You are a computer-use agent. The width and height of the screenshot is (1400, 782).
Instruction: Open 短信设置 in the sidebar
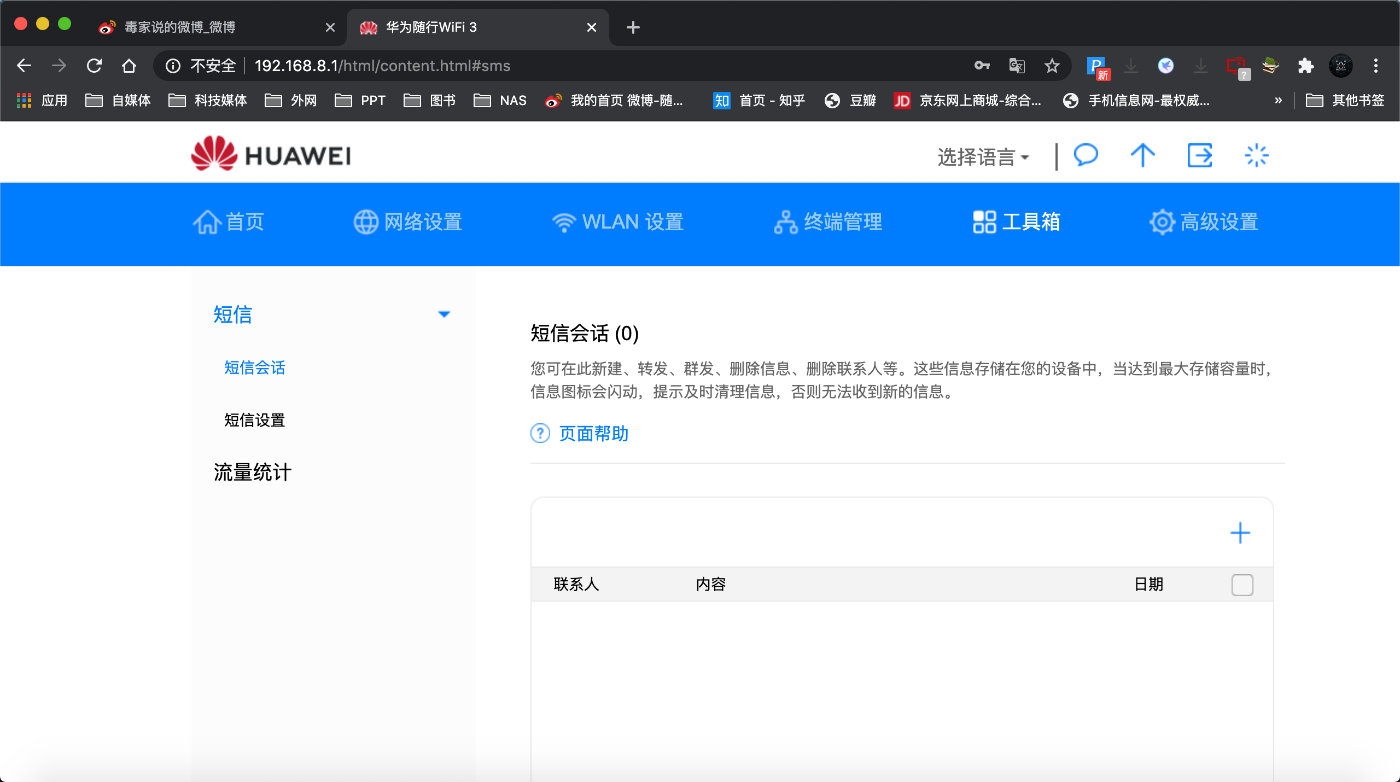coord(252,420)
